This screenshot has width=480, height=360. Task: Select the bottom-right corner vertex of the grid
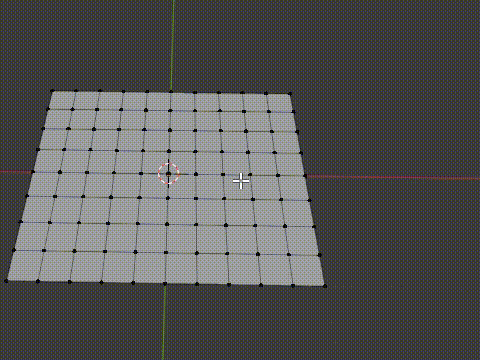click(325, 286)
